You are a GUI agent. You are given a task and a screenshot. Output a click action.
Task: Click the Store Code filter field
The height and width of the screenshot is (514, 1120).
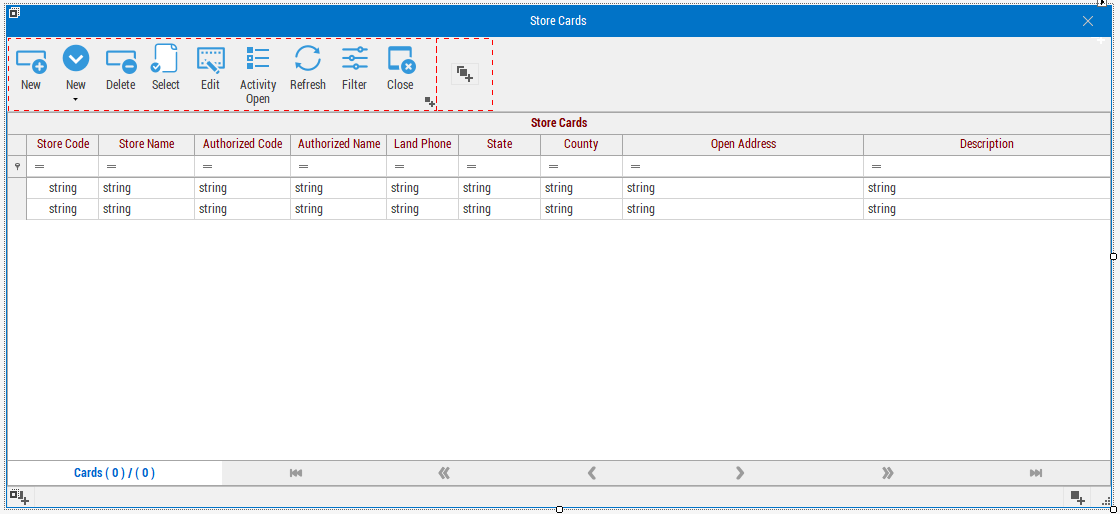[x=63, y=166]
